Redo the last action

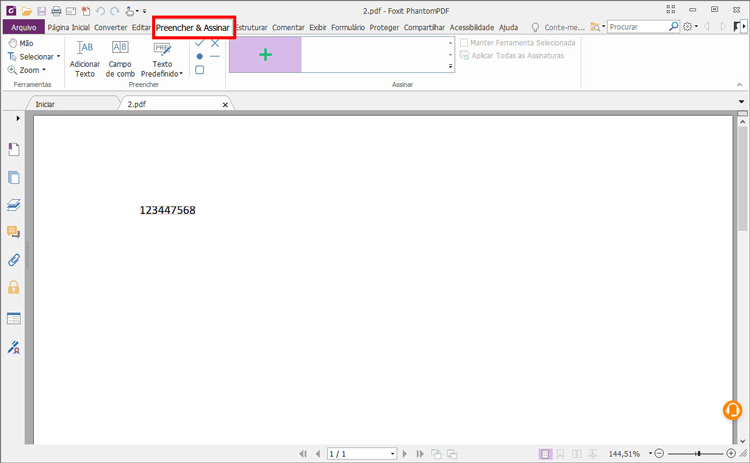coord(114,11)
